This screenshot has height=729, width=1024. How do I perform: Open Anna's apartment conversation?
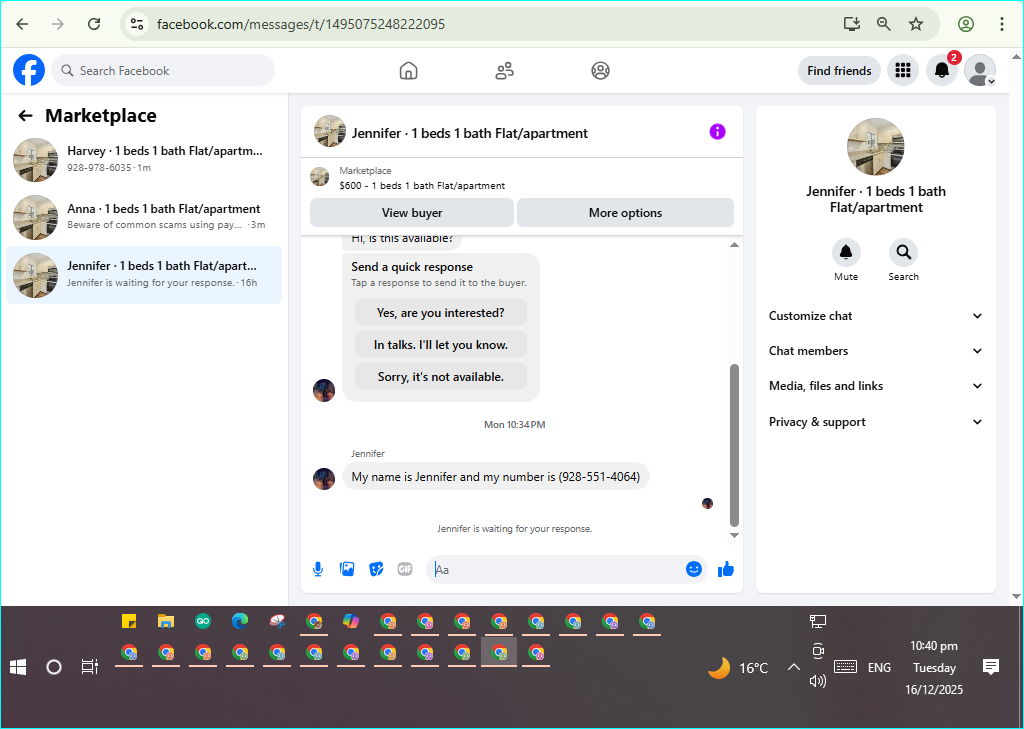click(x=144, y=217)
